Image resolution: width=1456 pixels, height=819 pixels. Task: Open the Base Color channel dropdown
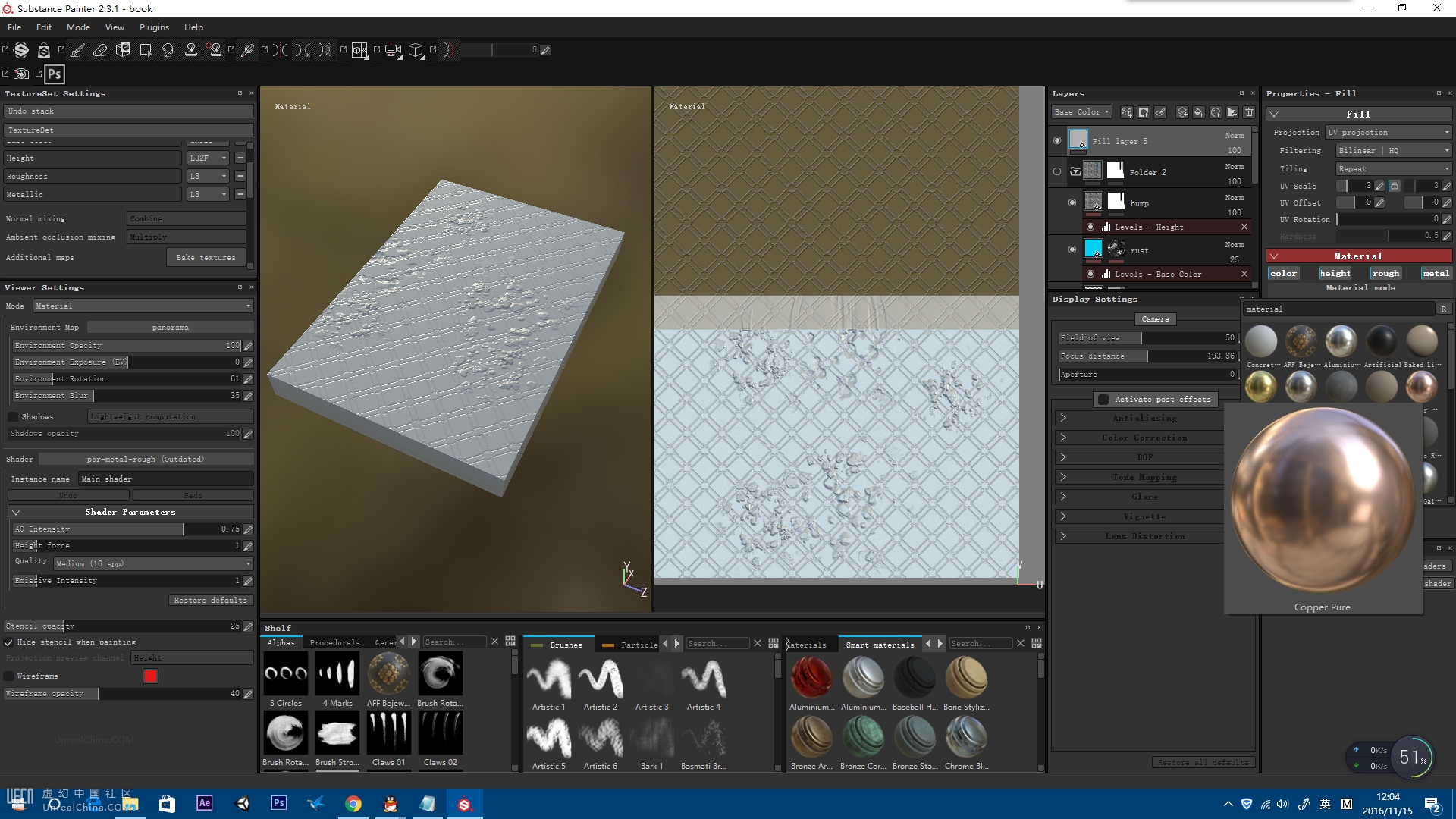(x=1081, y=111)
